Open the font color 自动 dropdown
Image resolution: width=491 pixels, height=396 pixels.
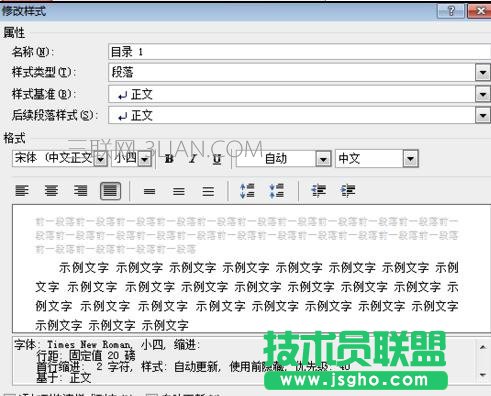coord(323,159)
